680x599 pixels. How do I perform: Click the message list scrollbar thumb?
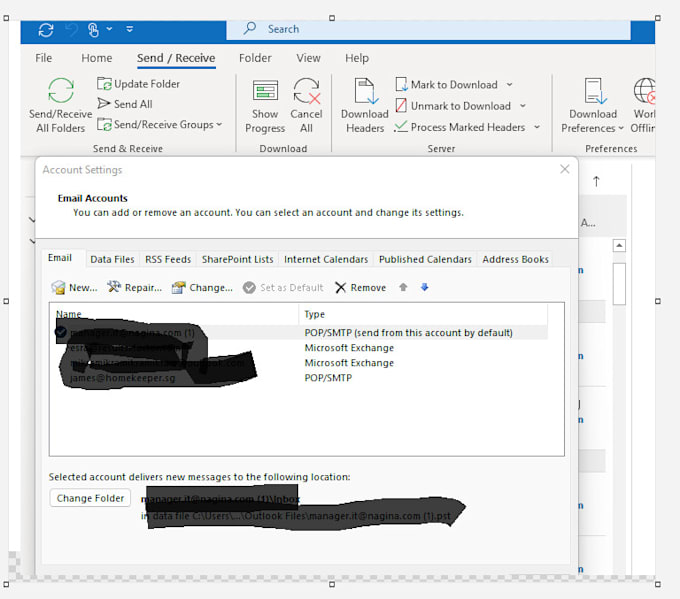pyautogui.click(x=619, y=284)
